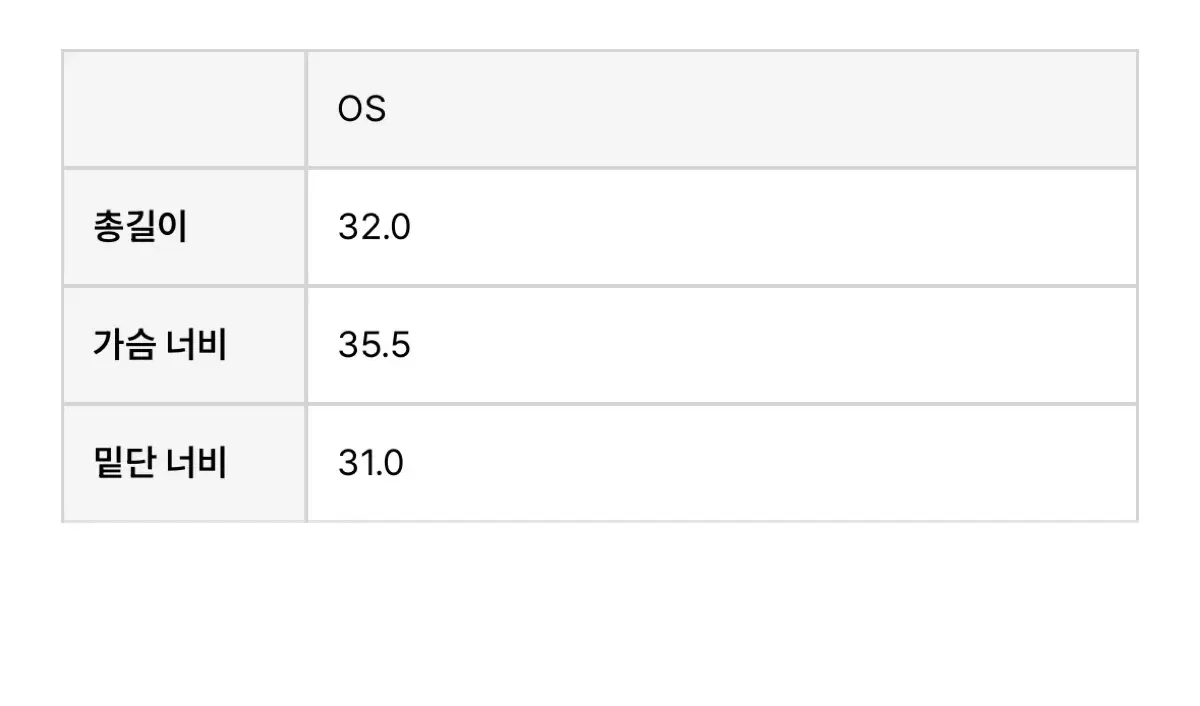This screenshot has height=706, width=1200.
Task: Click the value beside 총길이
Action: (374, 228)
